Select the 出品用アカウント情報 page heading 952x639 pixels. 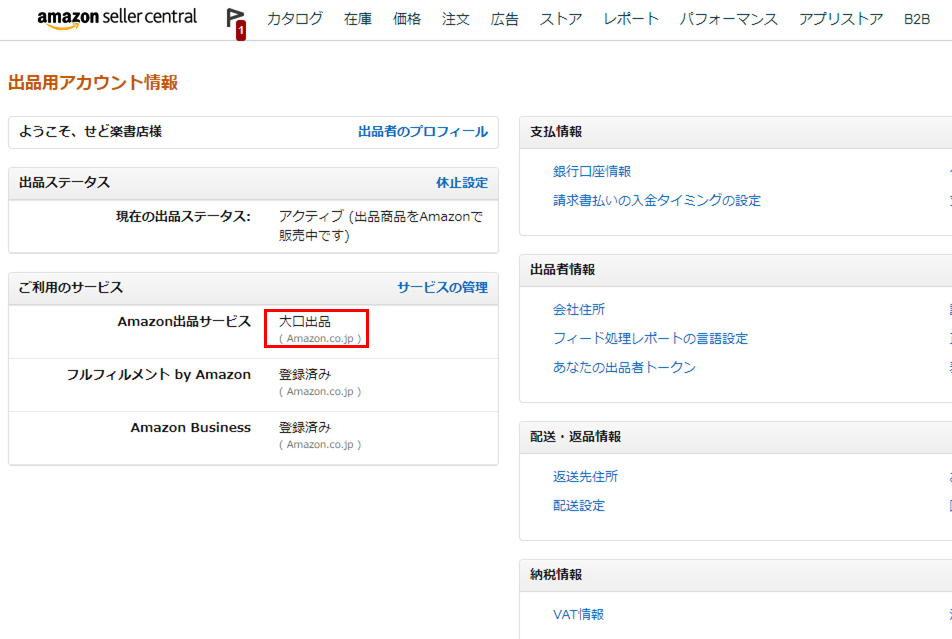(x=93, y=82)
